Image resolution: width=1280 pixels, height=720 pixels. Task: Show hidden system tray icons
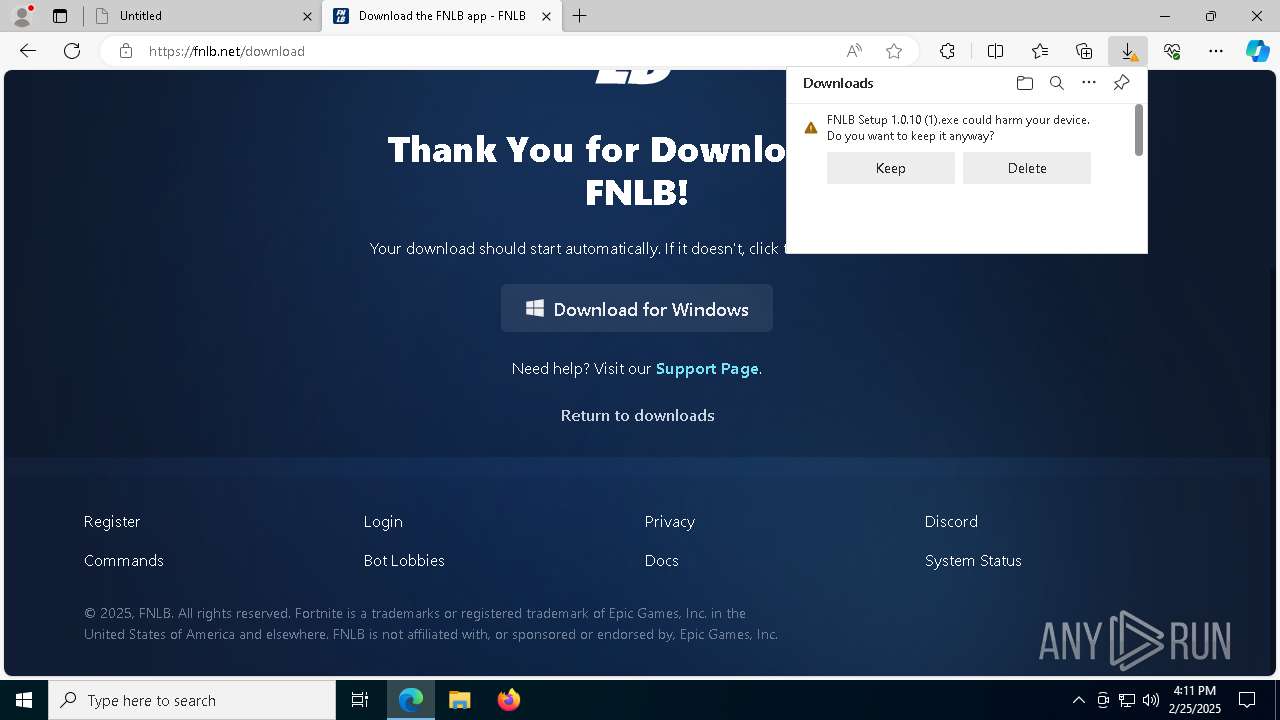coord(1078,700)
